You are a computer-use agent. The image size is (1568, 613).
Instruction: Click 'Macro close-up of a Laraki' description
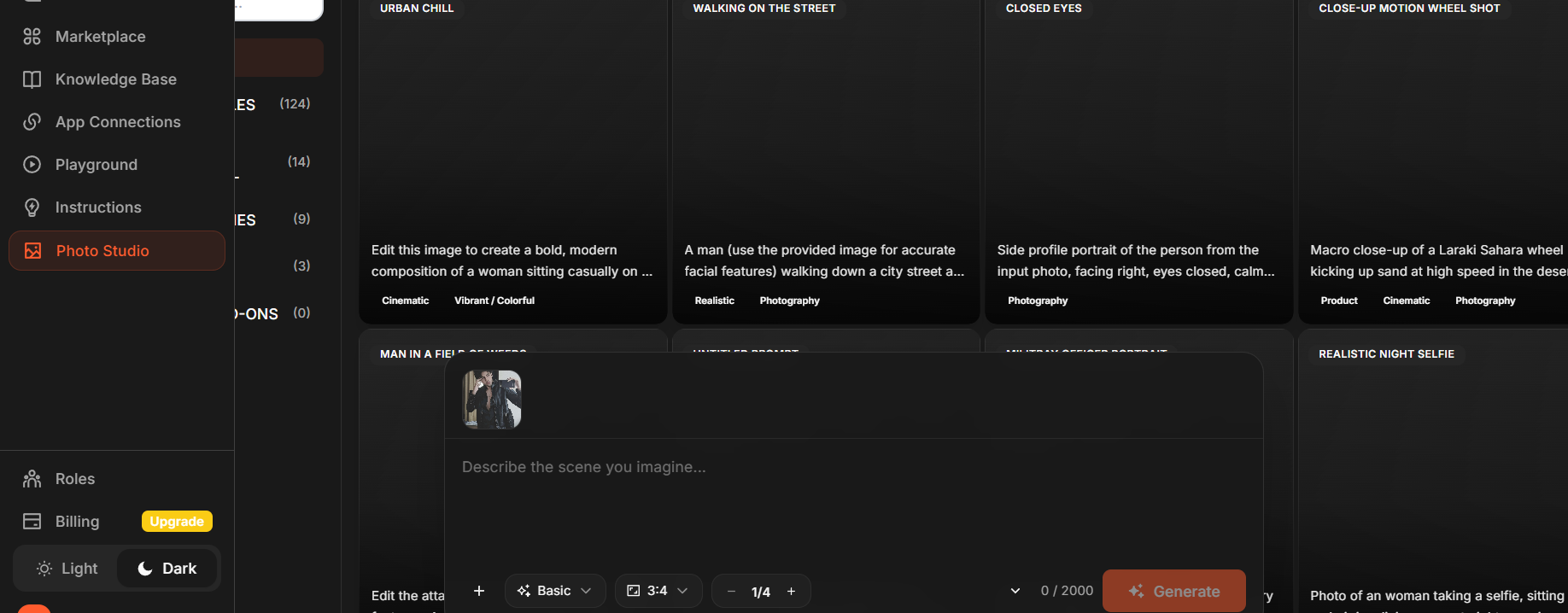1439,260
